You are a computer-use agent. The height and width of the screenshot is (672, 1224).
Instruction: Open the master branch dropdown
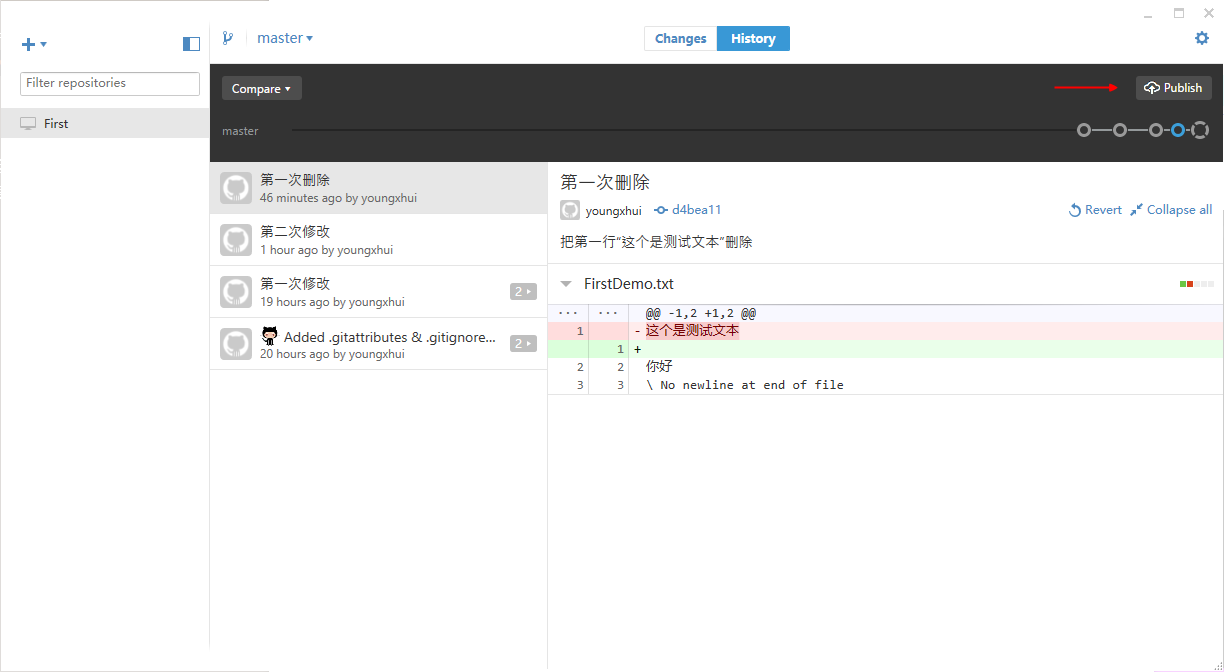(285, 38)
